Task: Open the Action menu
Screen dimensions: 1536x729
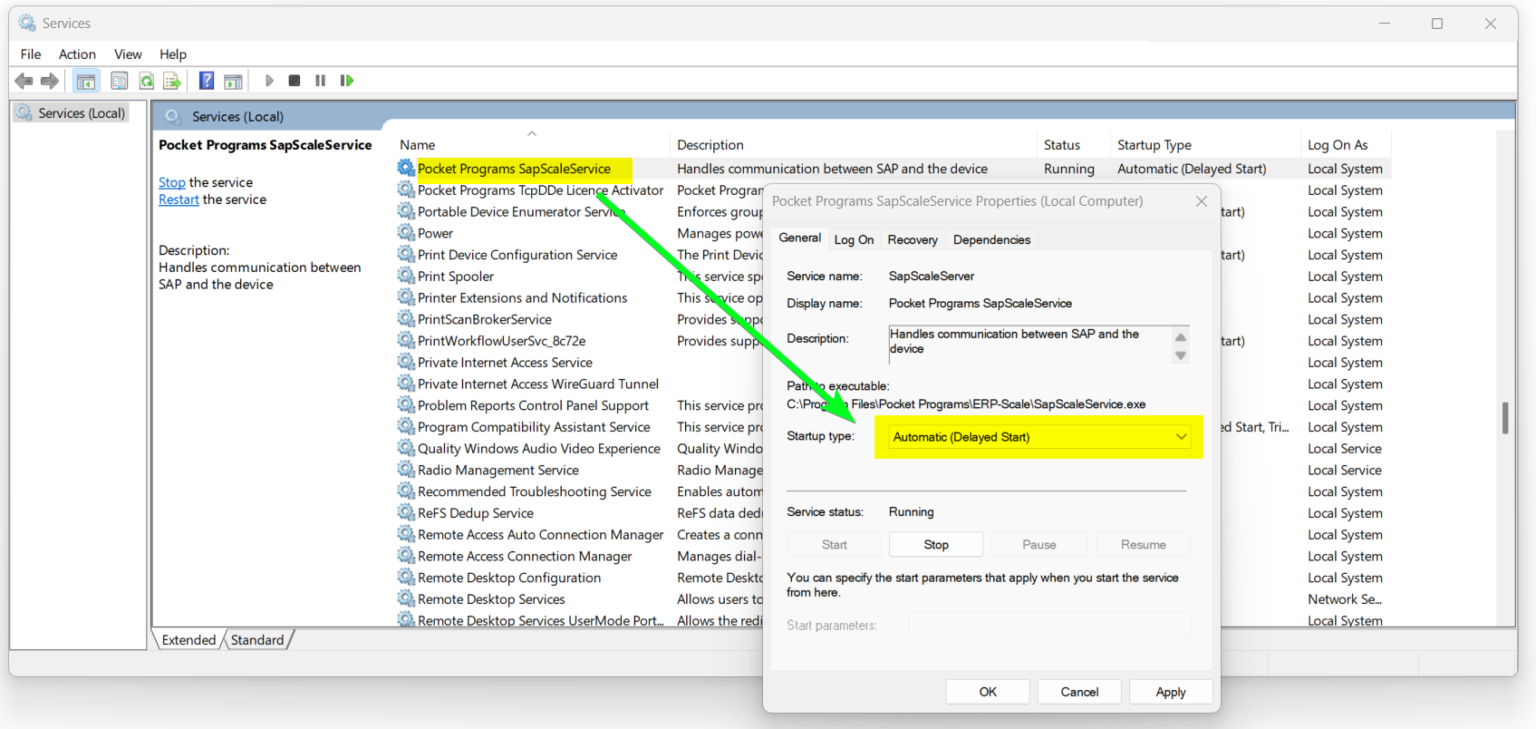Action: (77, 54)
